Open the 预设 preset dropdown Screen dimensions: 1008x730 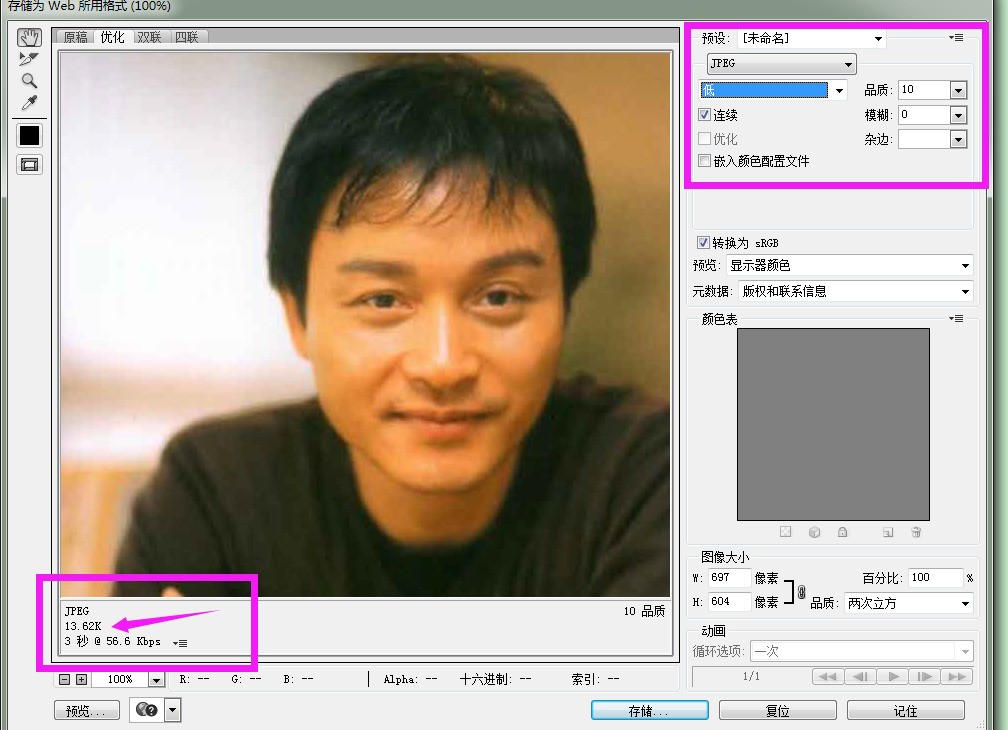(811, 39)
